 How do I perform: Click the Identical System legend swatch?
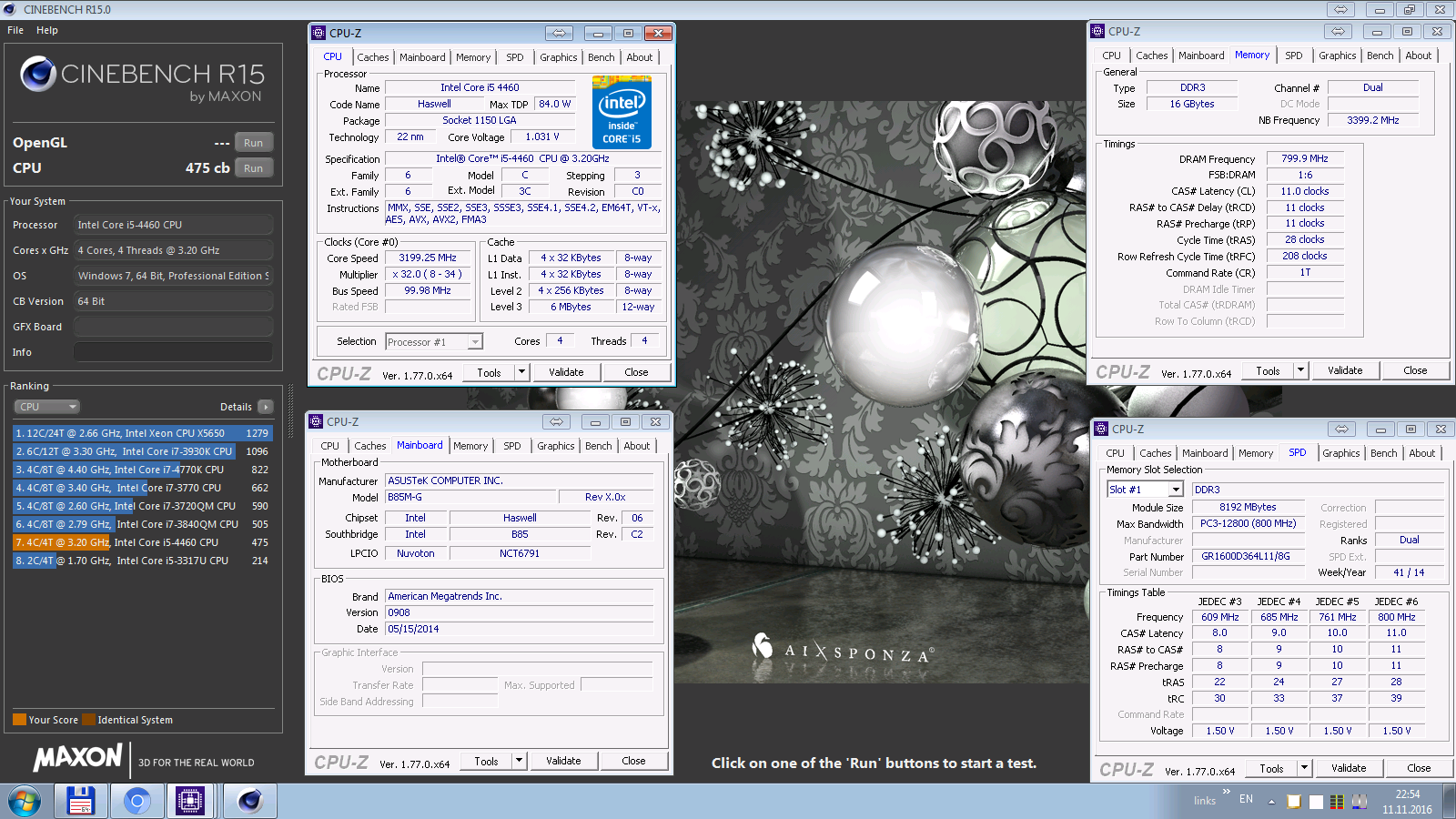pos(88,720)
